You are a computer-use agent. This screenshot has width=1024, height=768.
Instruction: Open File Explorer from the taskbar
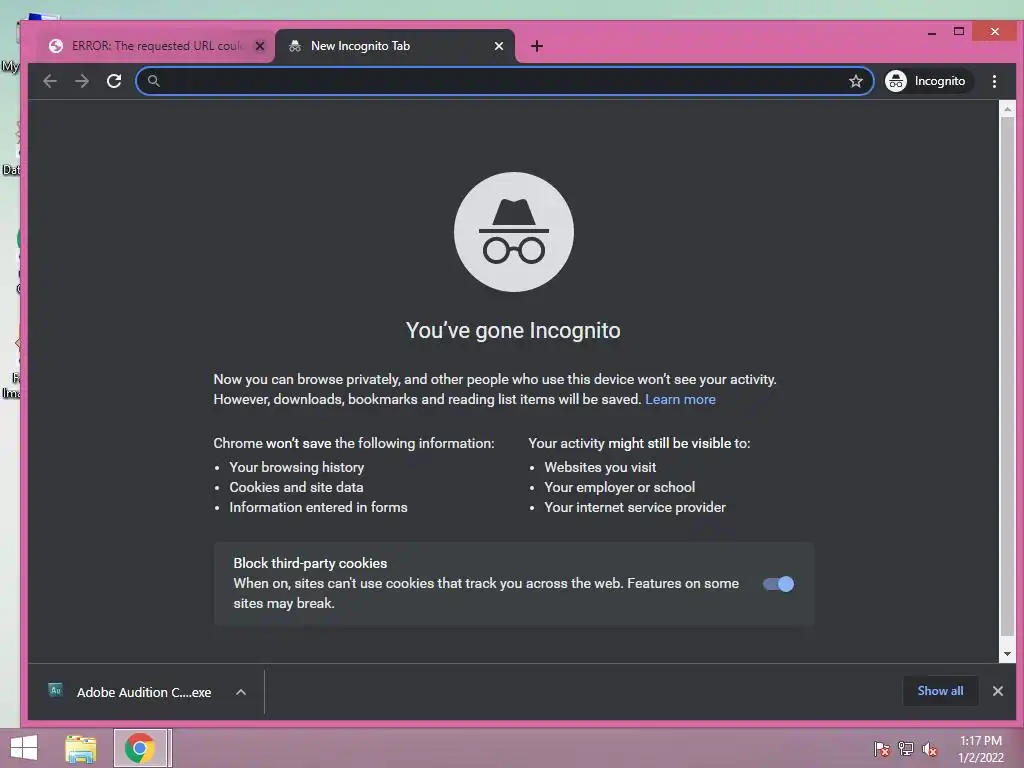click(x=81, y=748)
